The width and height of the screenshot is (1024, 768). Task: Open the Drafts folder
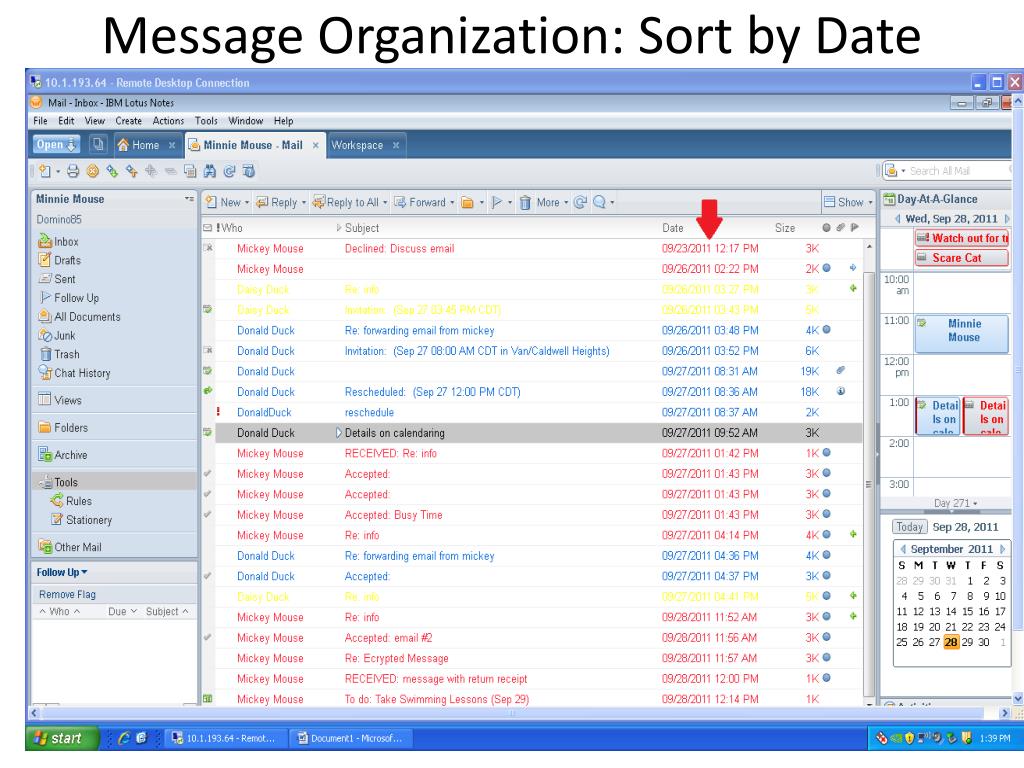(x=60, y=260)
